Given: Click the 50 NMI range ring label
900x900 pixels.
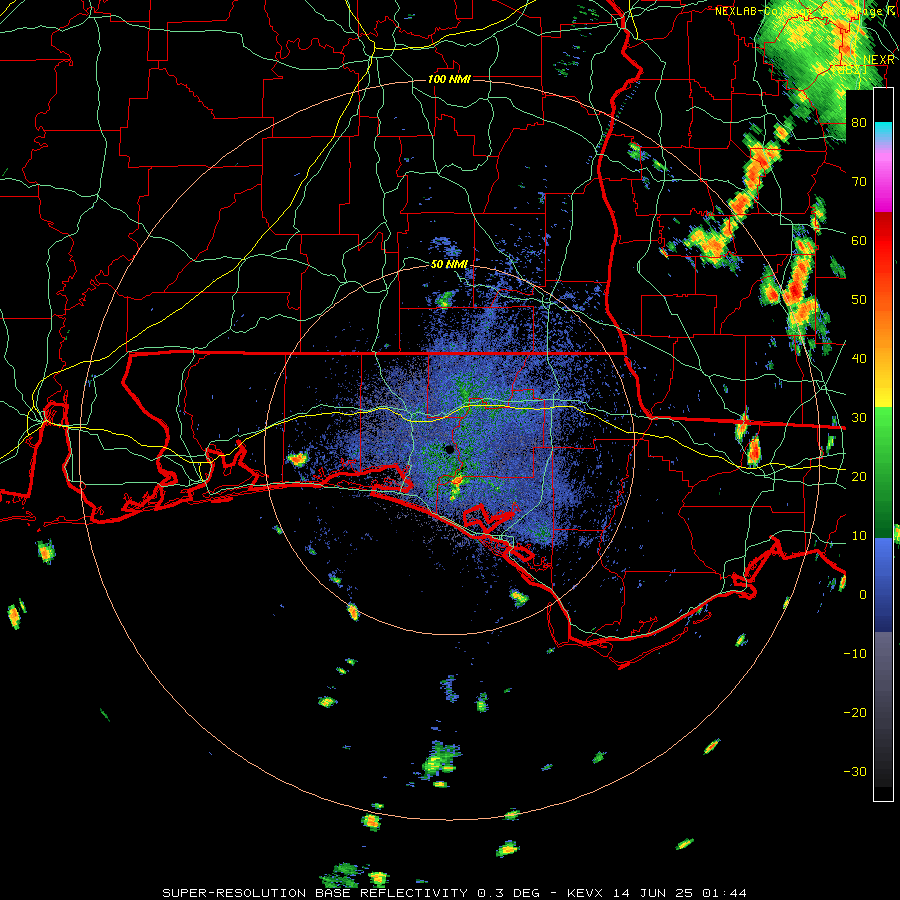Looking at the screenshot, I should 449,264.
